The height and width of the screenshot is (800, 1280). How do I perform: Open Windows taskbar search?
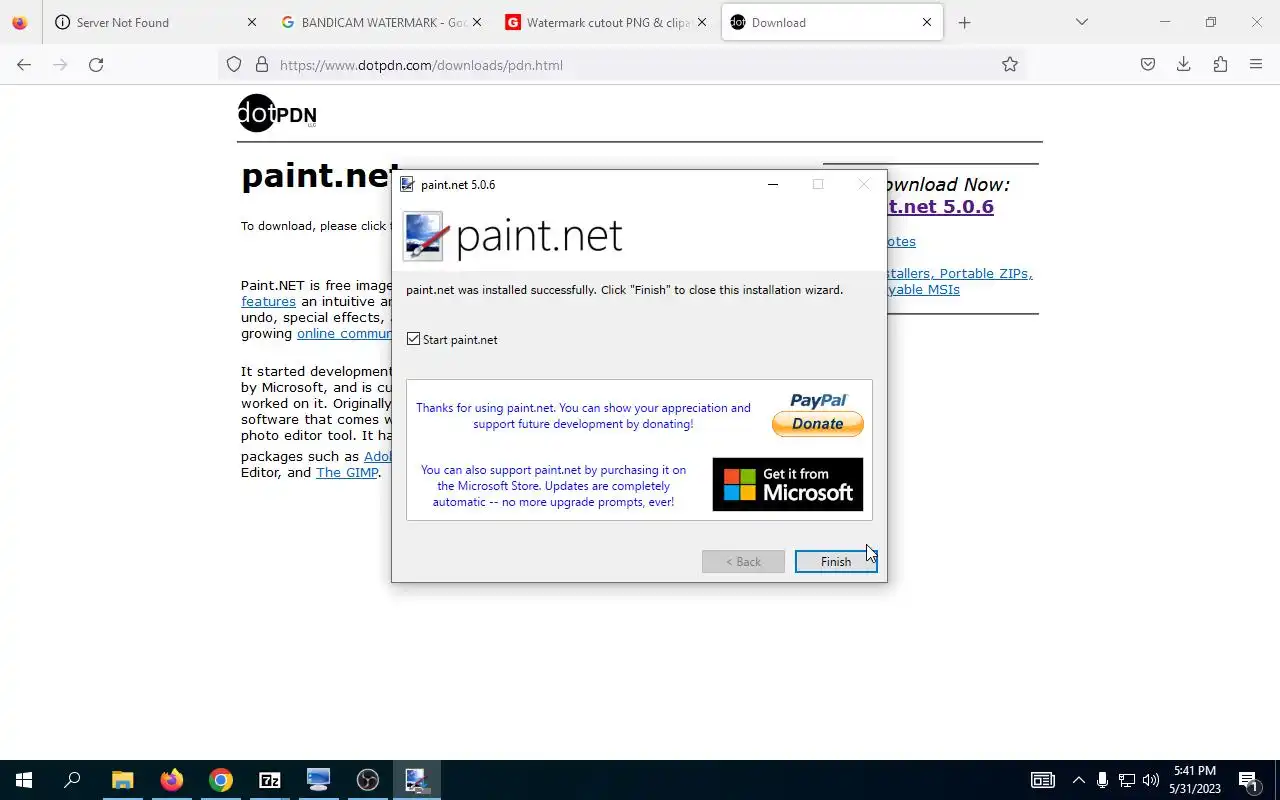tap(72, 780)
